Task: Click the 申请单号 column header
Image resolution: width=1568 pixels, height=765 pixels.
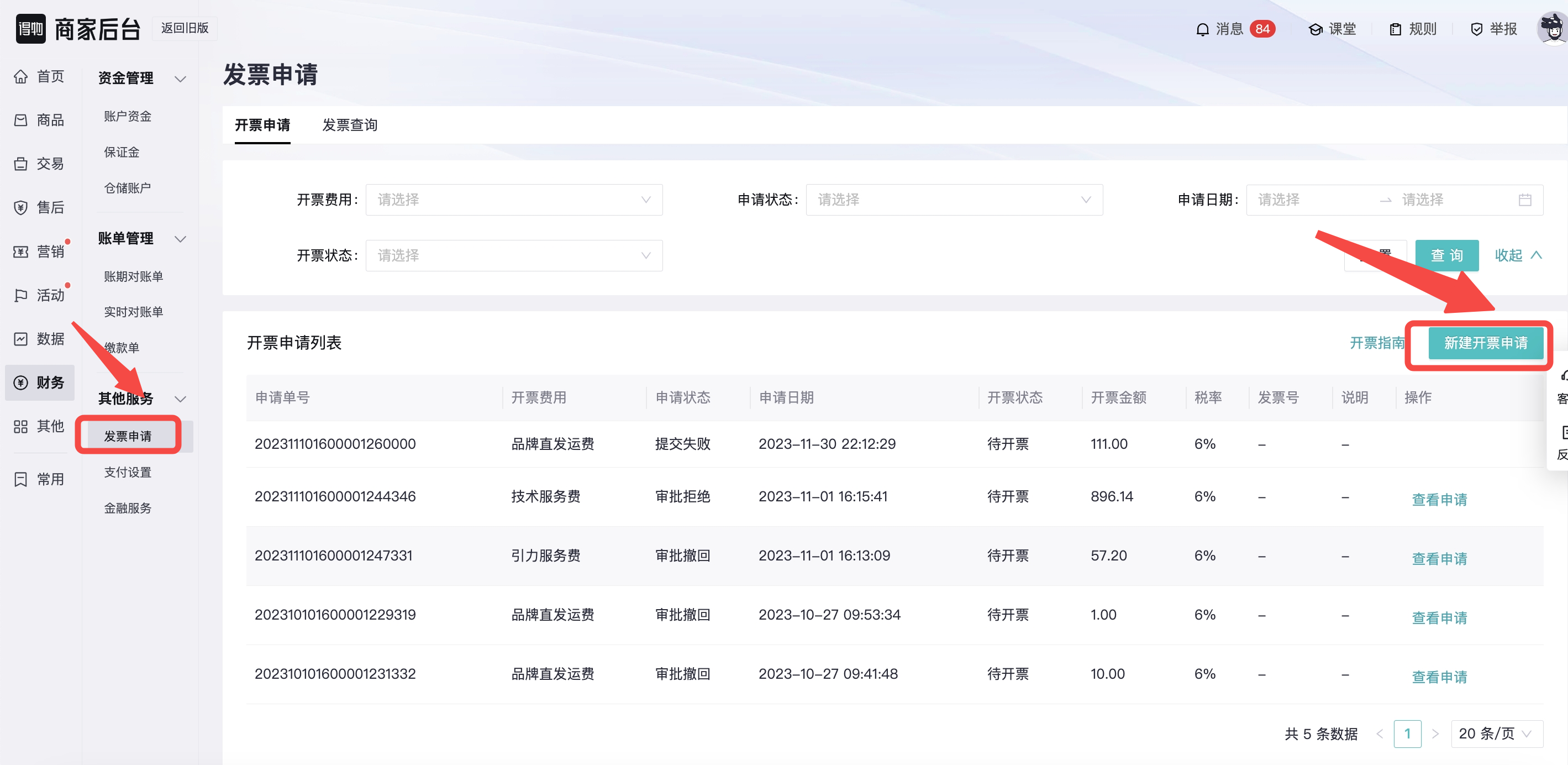Action: coord(282,398)
